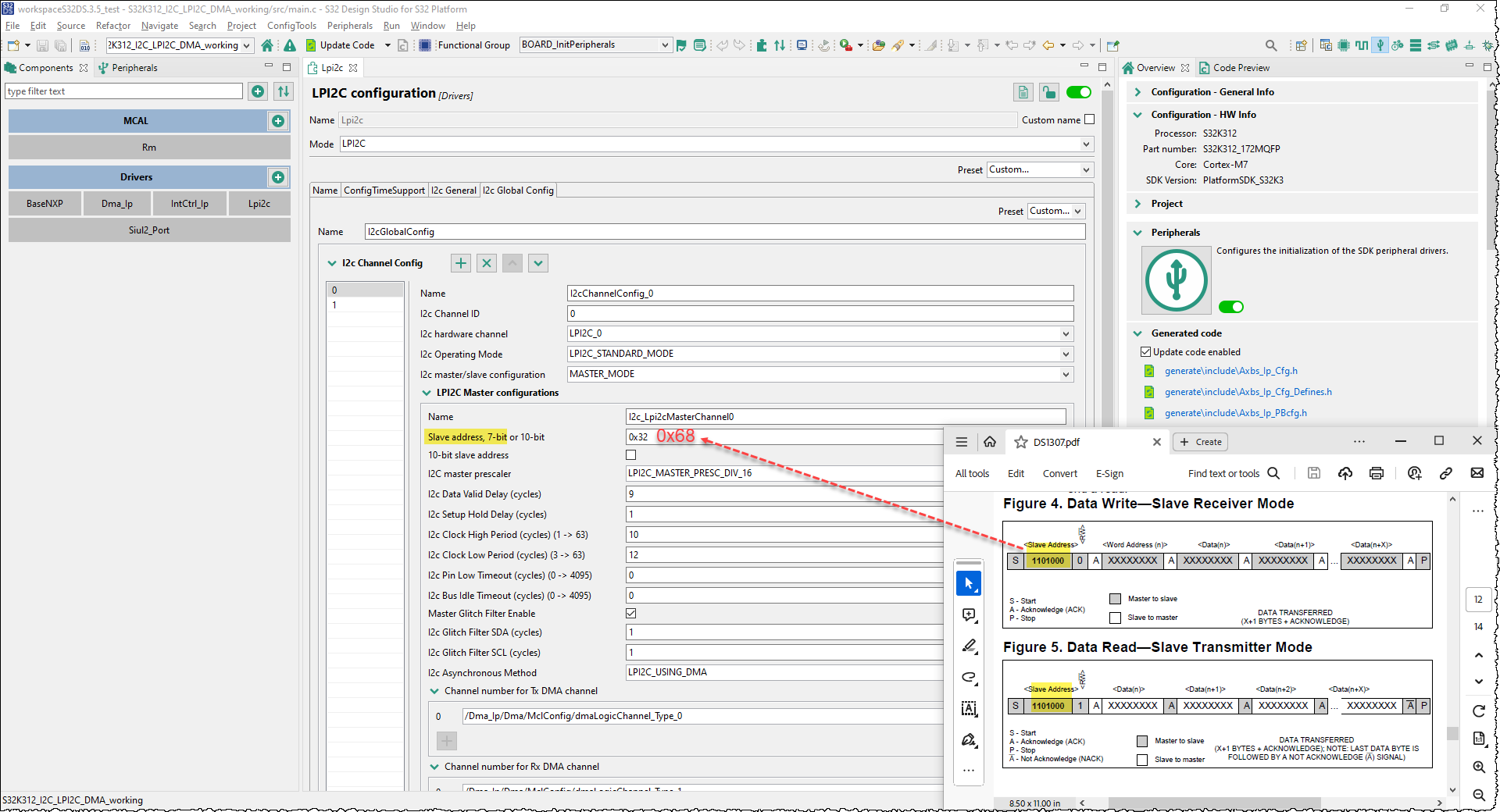Select the arrow selection tool in Acrobat sidebar
The width and height of the screenshot is (1500, 812).
(x=969, y=583)
